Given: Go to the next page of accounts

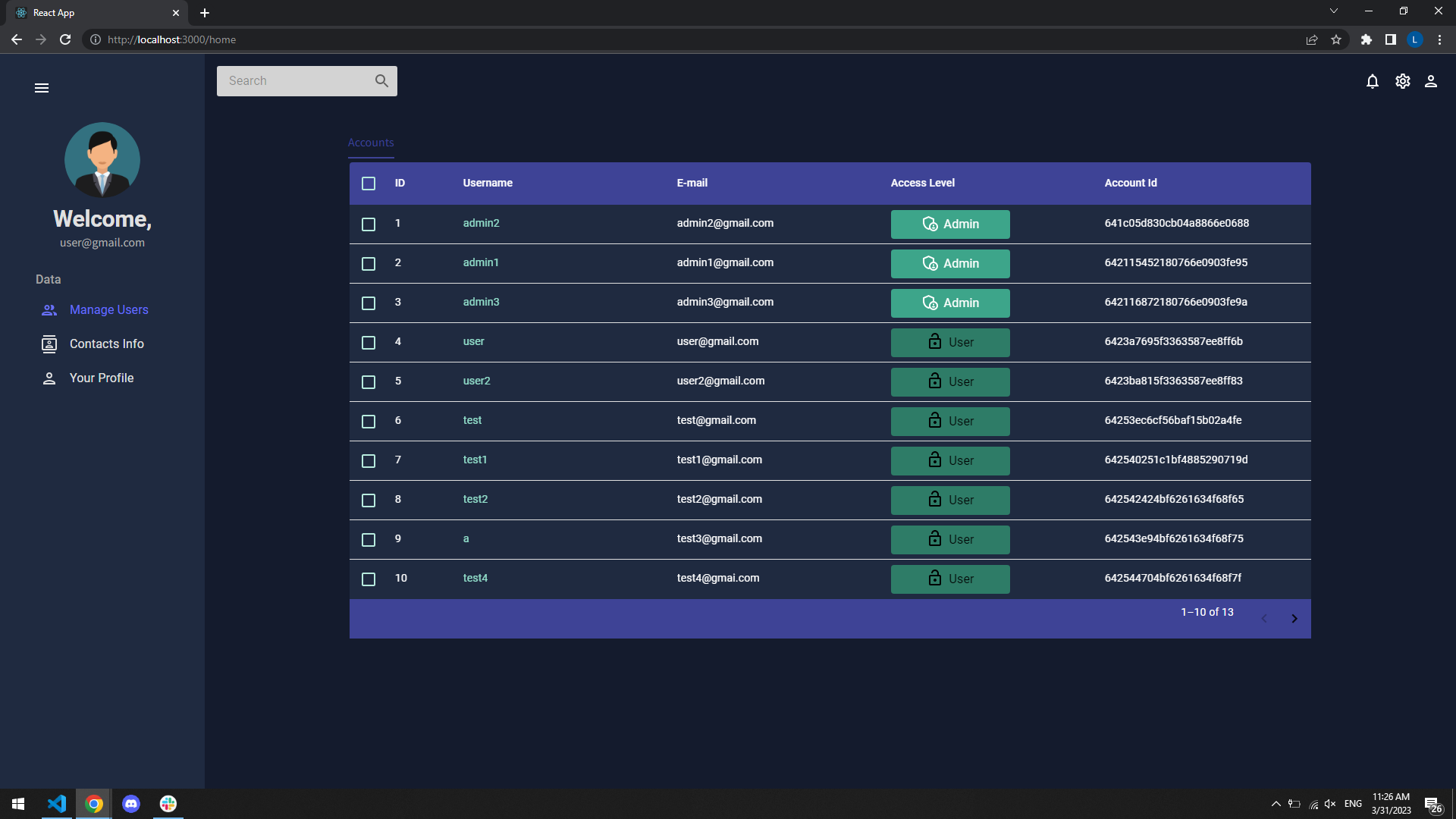Looking at the screenshot, I should coord(1294,619).
